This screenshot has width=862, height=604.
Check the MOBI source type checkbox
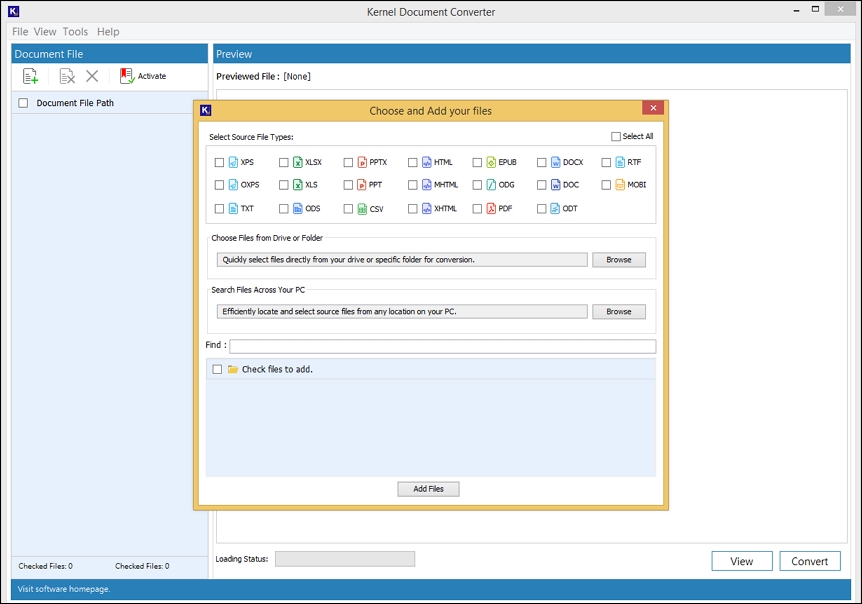pyautogui.click(x=606, y=185)
